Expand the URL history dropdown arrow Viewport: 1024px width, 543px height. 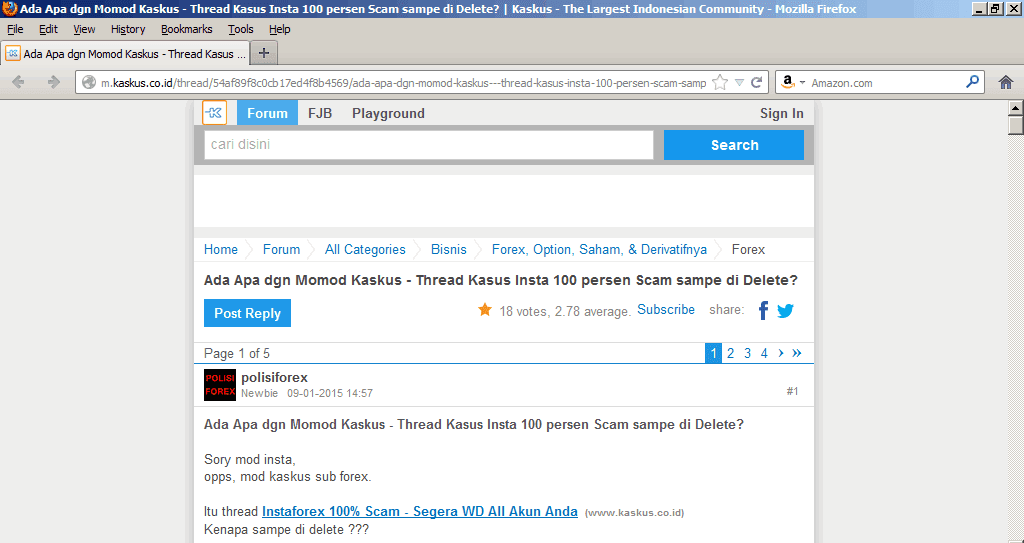pos(739,82)
